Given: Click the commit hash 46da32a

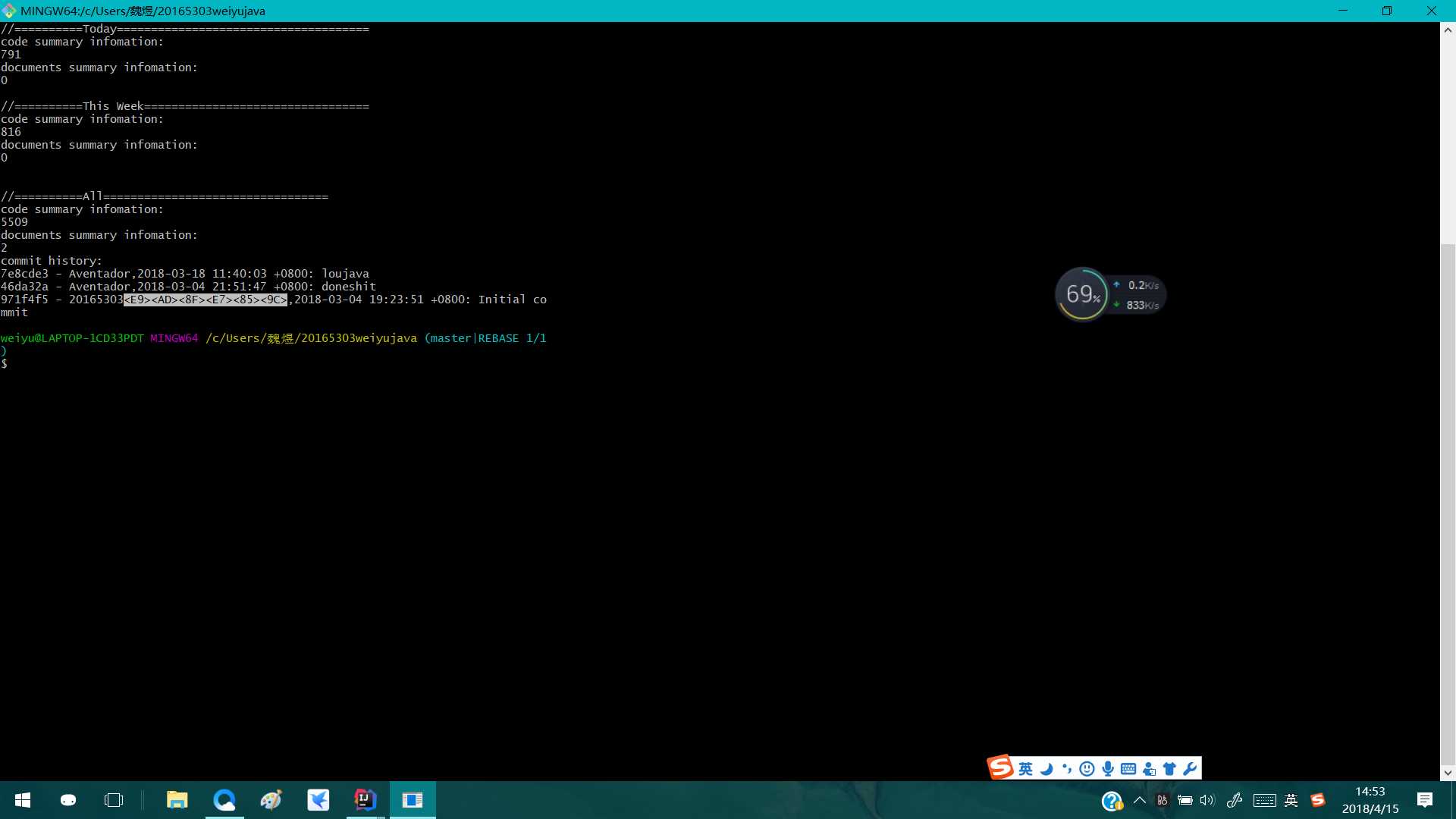Looking at the screenshot, I should click(24, 287).
